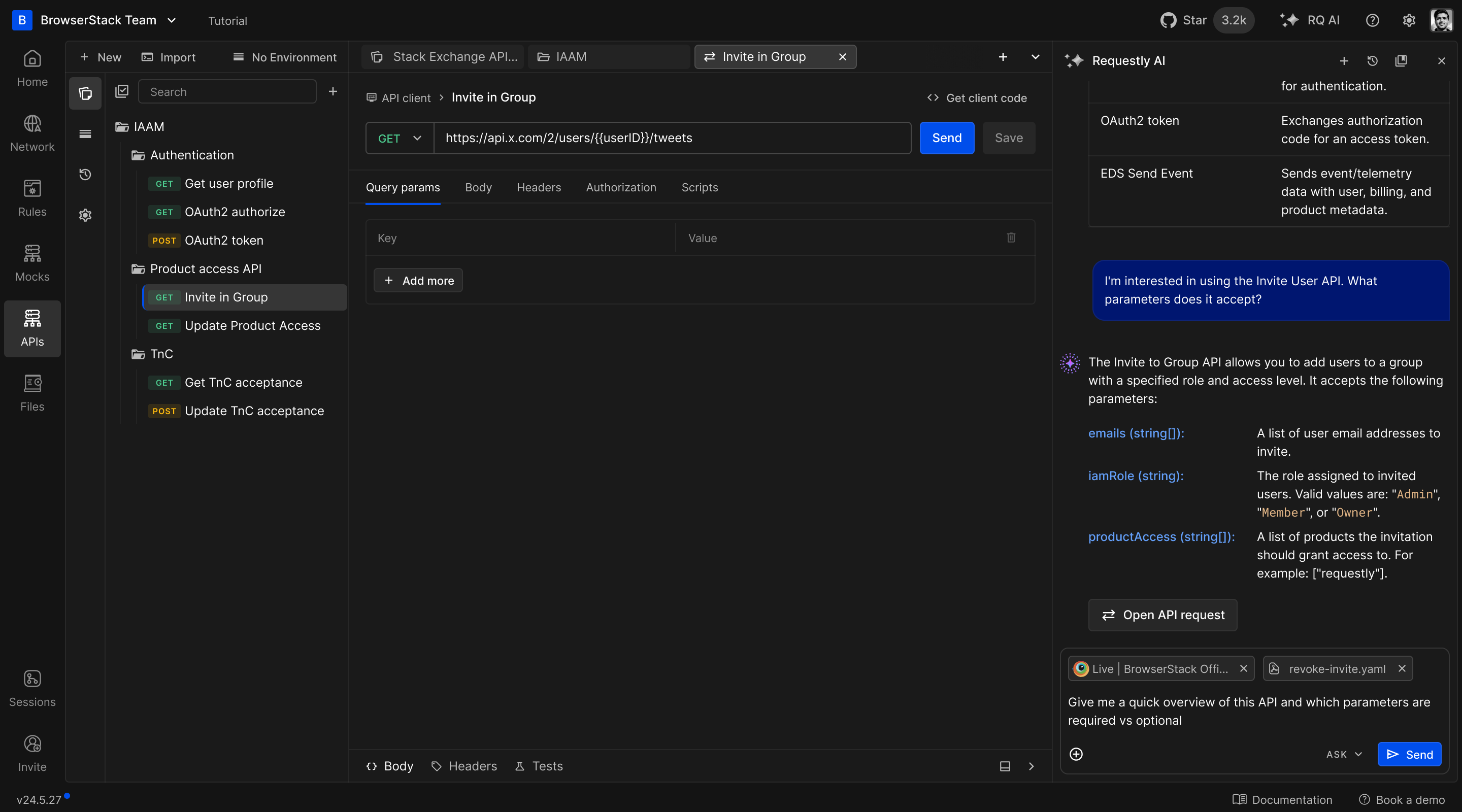Click the bulk select collections icon
This screenshot has width=1462, height=812.
pos(122,91)
